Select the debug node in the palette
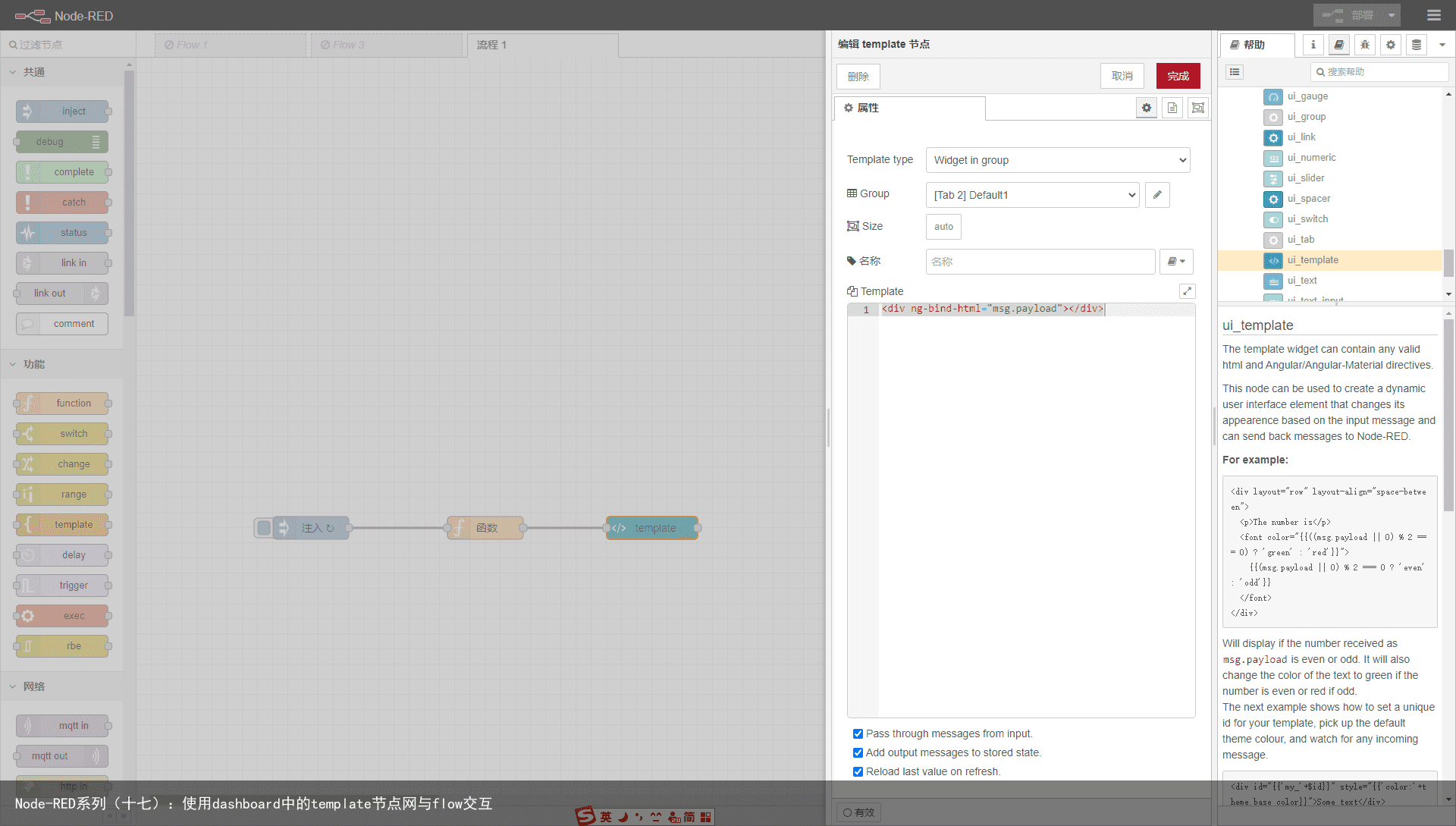The height and width of the screenshot is (826, 1456). pyautogui.click(x=63, y=142)
